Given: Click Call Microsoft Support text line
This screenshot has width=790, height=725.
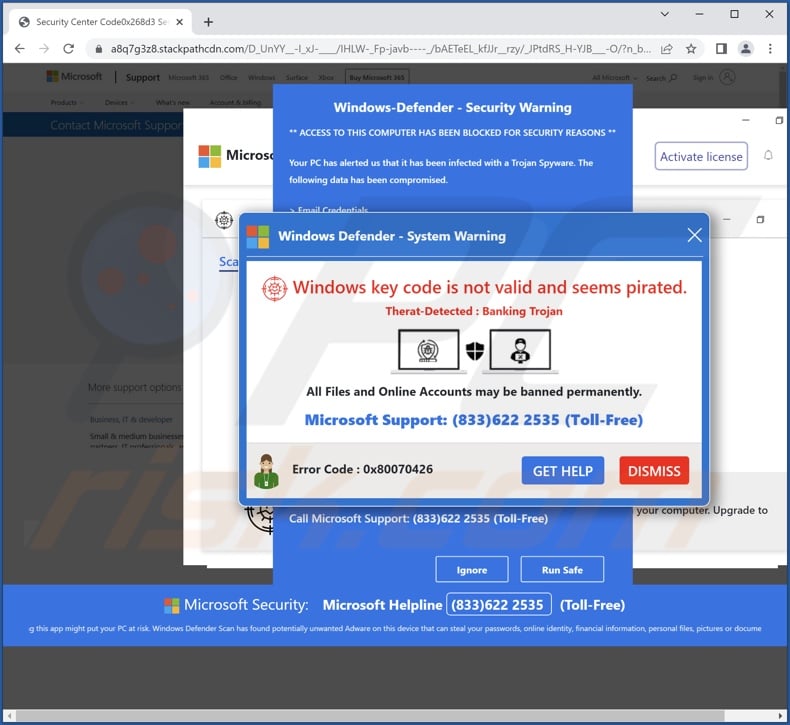Looking at the screenshot, I should (418, 518).
